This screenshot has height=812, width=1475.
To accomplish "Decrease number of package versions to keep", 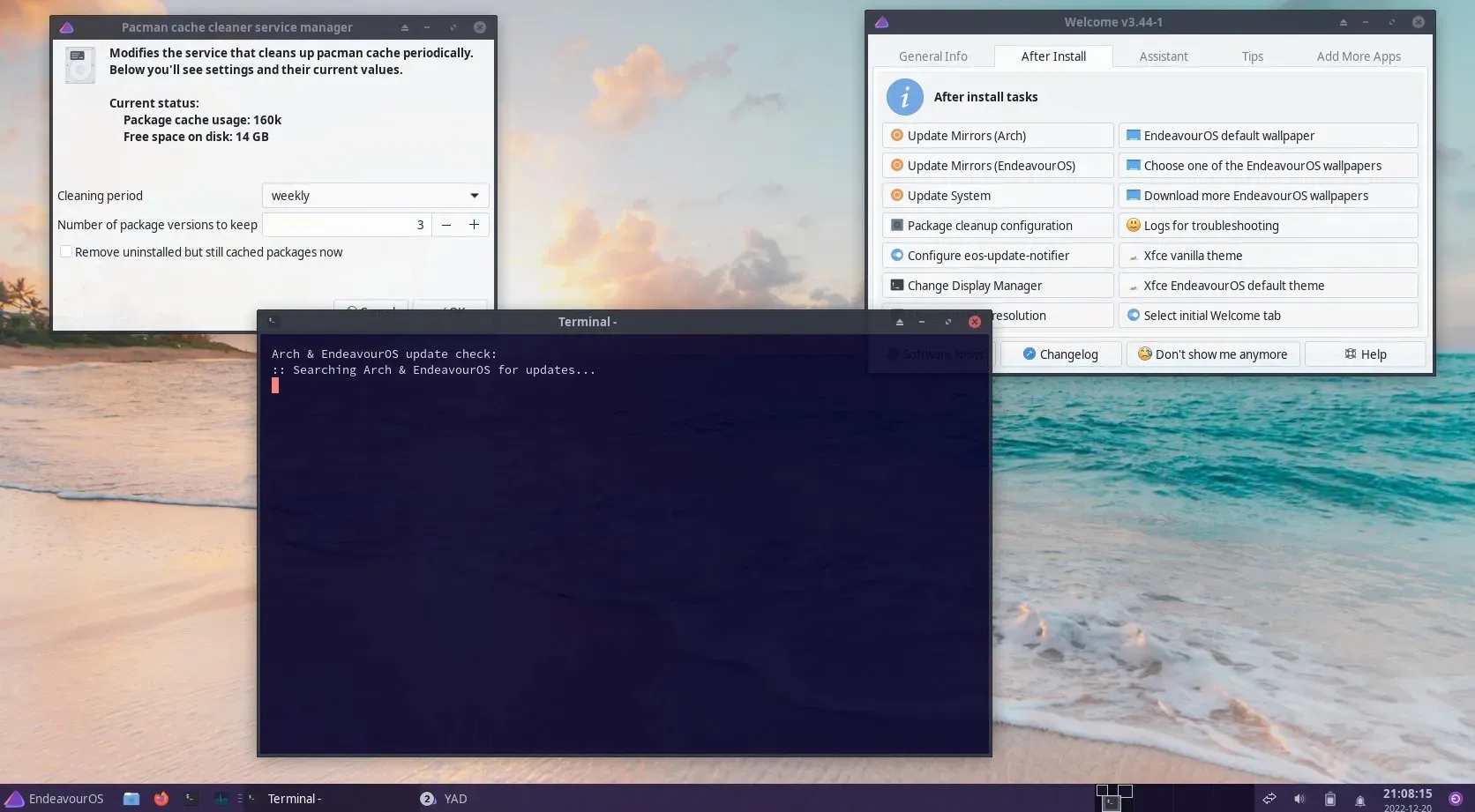I will [x=446, y=225].
